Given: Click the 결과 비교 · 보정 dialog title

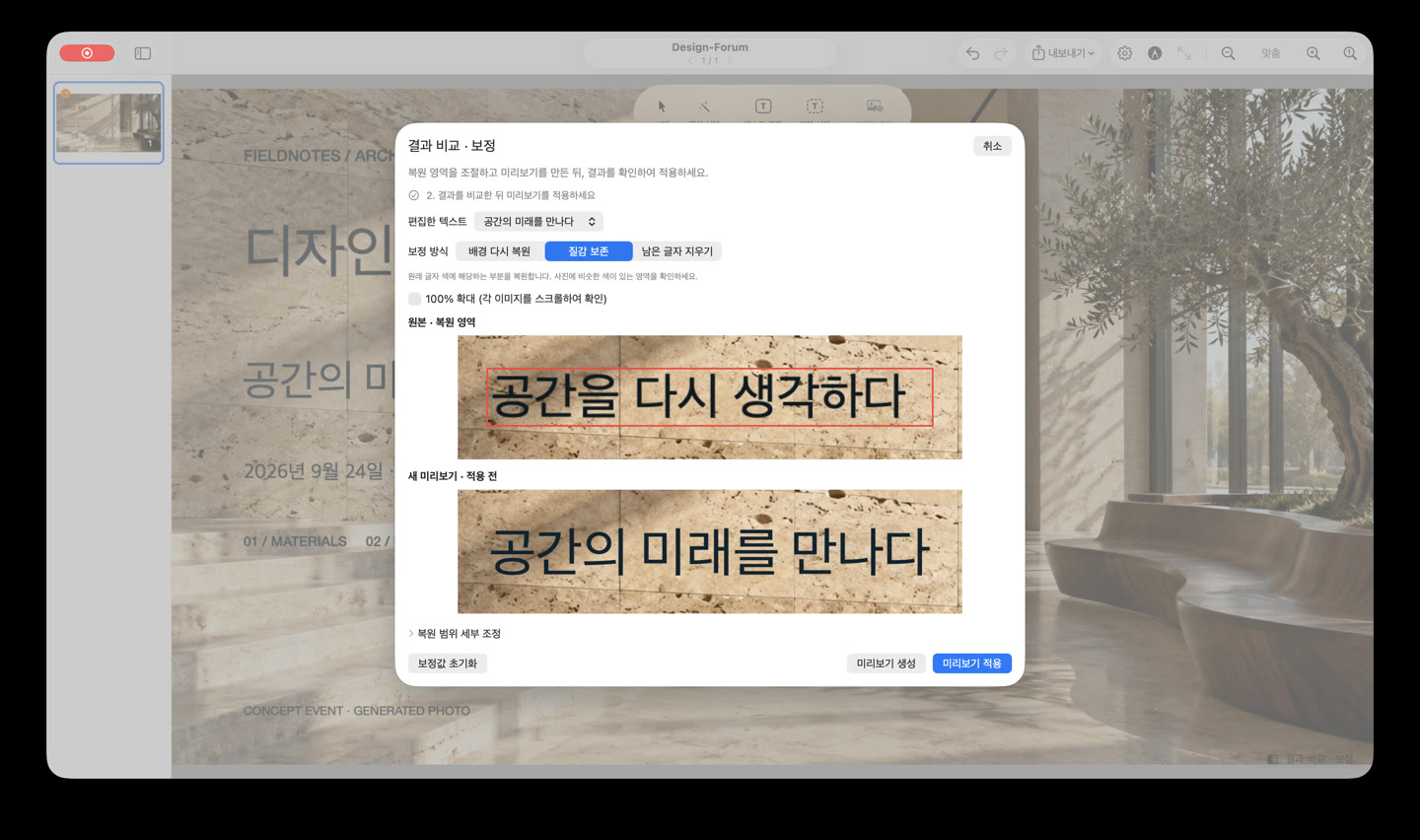Looking at the screenshot, I should pos(452,146).
